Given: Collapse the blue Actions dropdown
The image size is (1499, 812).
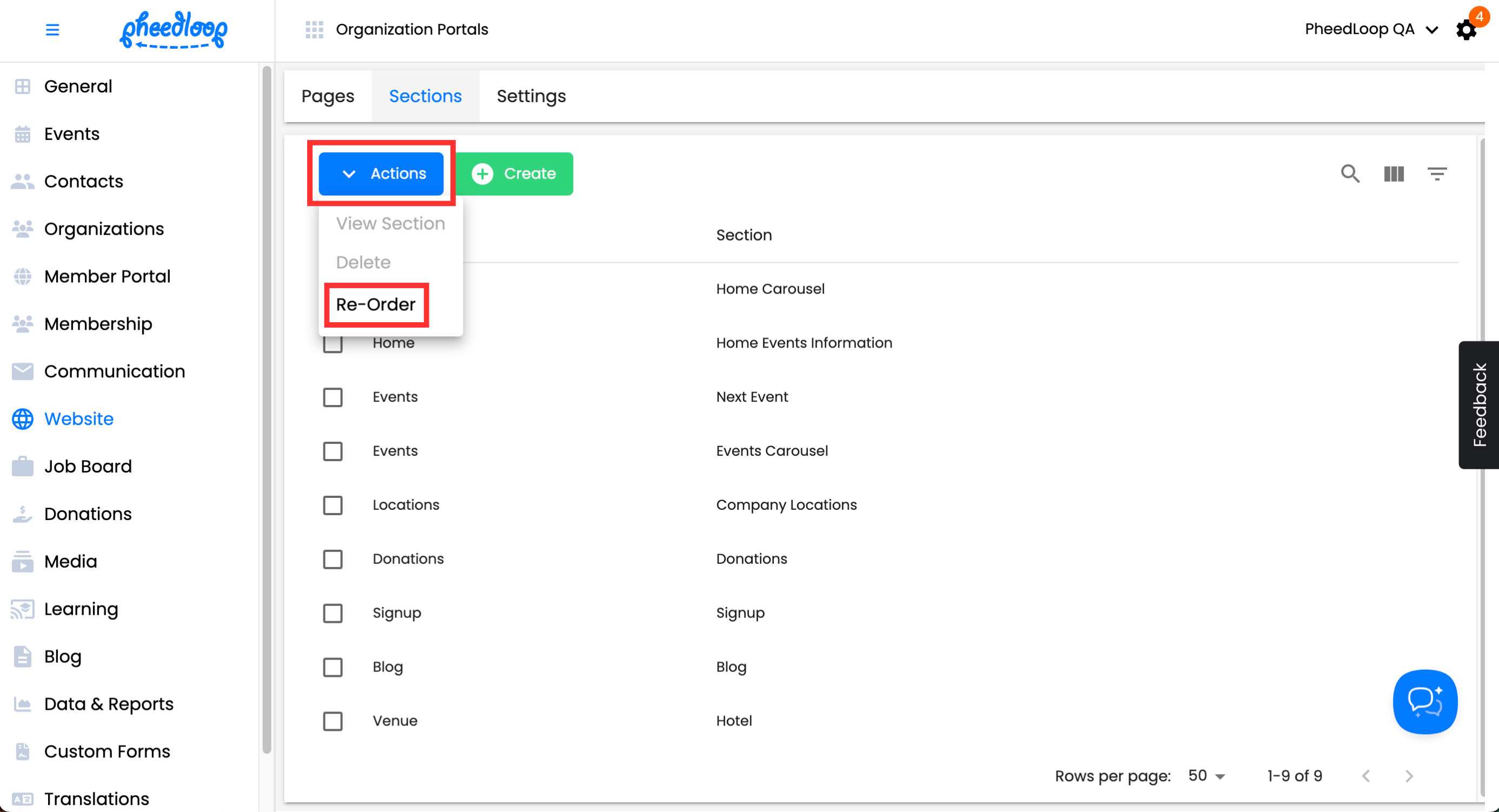Looking at the screenshot, I should point(381,174).
